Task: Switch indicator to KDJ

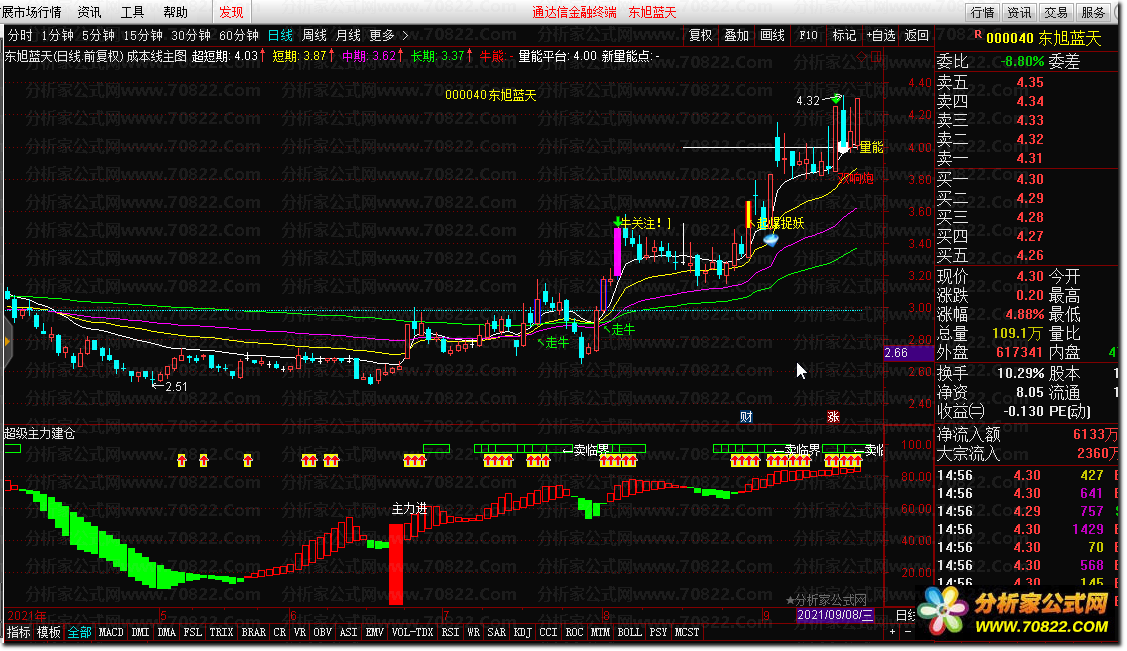Action: coord(523,632)
